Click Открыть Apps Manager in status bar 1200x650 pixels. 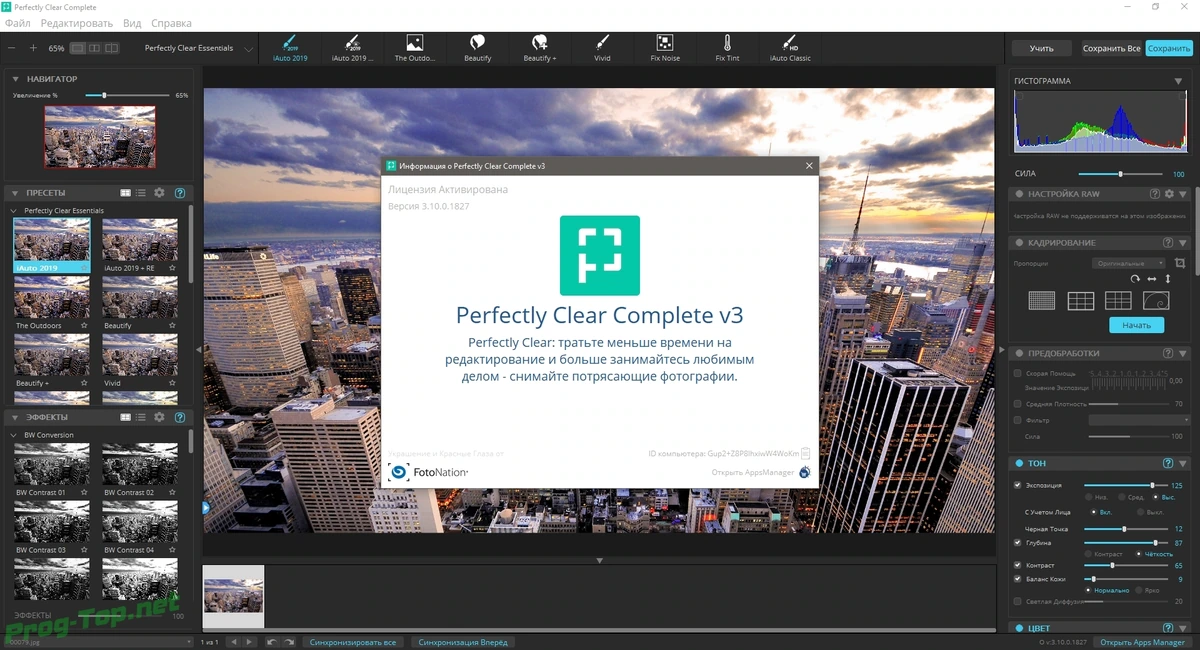(1144, 642)
